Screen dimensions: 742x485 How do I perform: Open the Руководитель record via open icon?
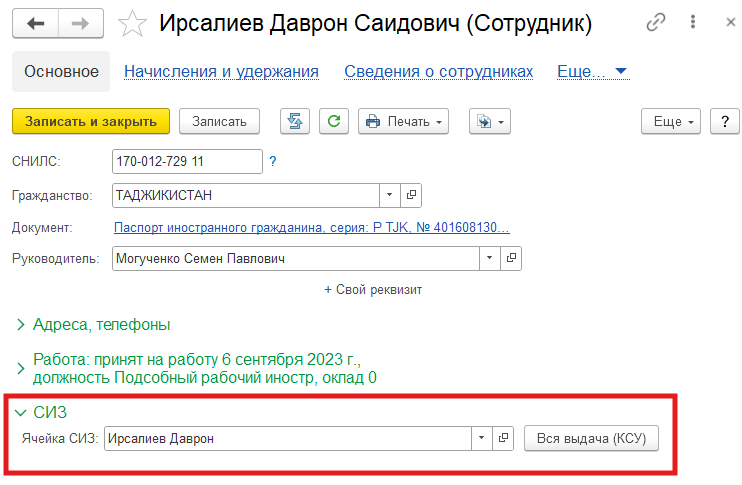pos(511,258)
